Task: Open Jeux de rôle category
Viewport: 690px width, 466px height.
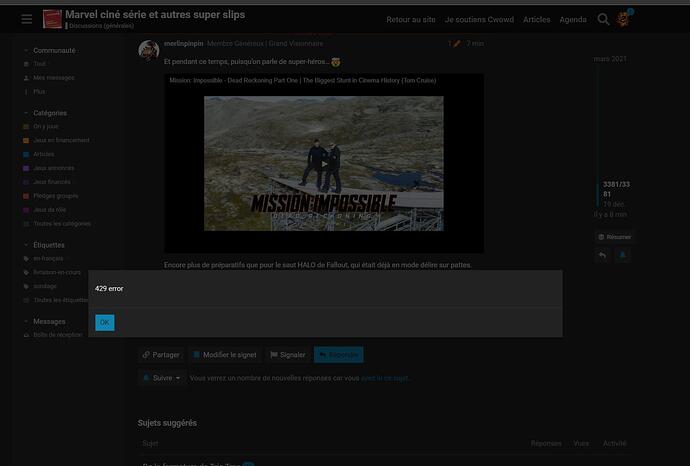Action: pos(44,210)
